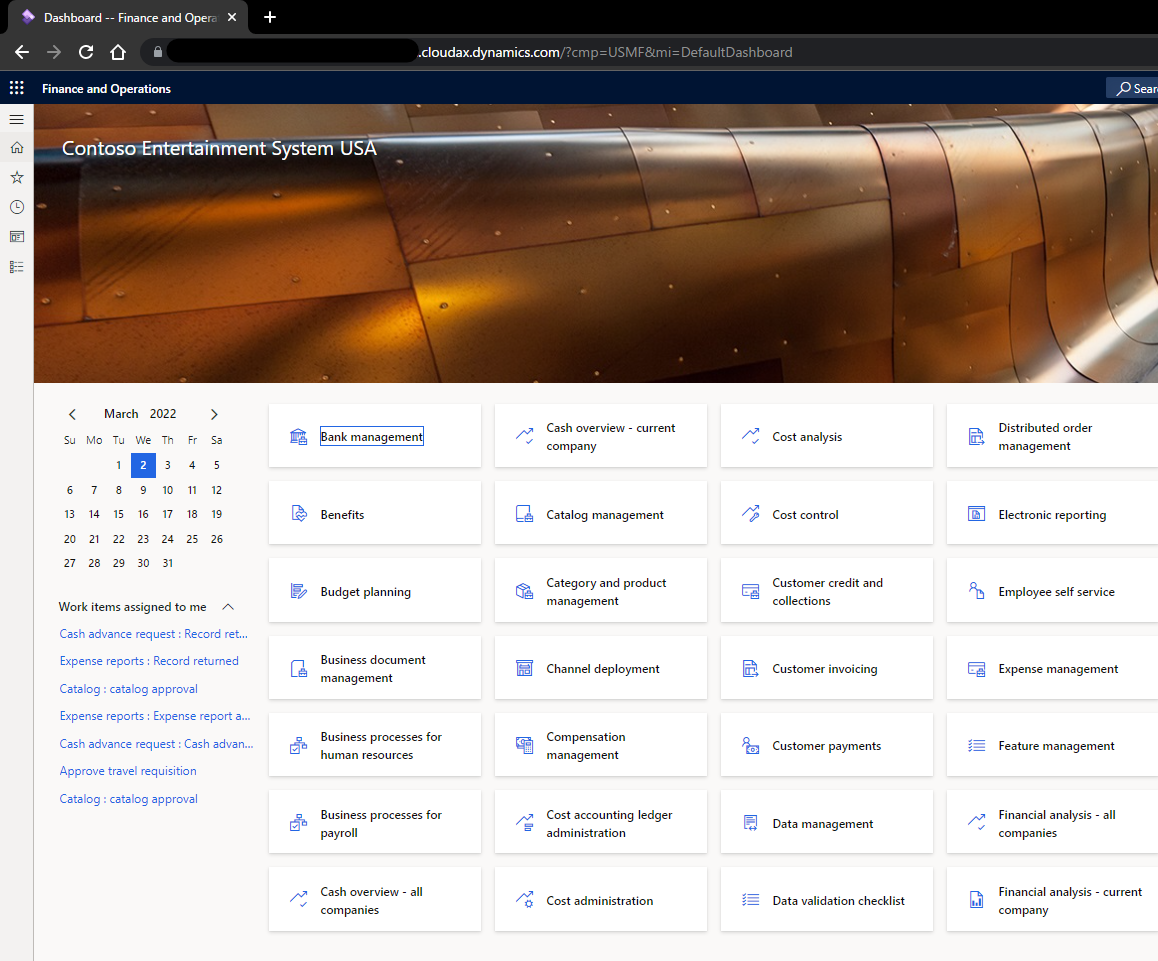Viewport: 1158px width, 961px height.
Task: Open Expense reports : Record returned link
Action: (149, 660)
